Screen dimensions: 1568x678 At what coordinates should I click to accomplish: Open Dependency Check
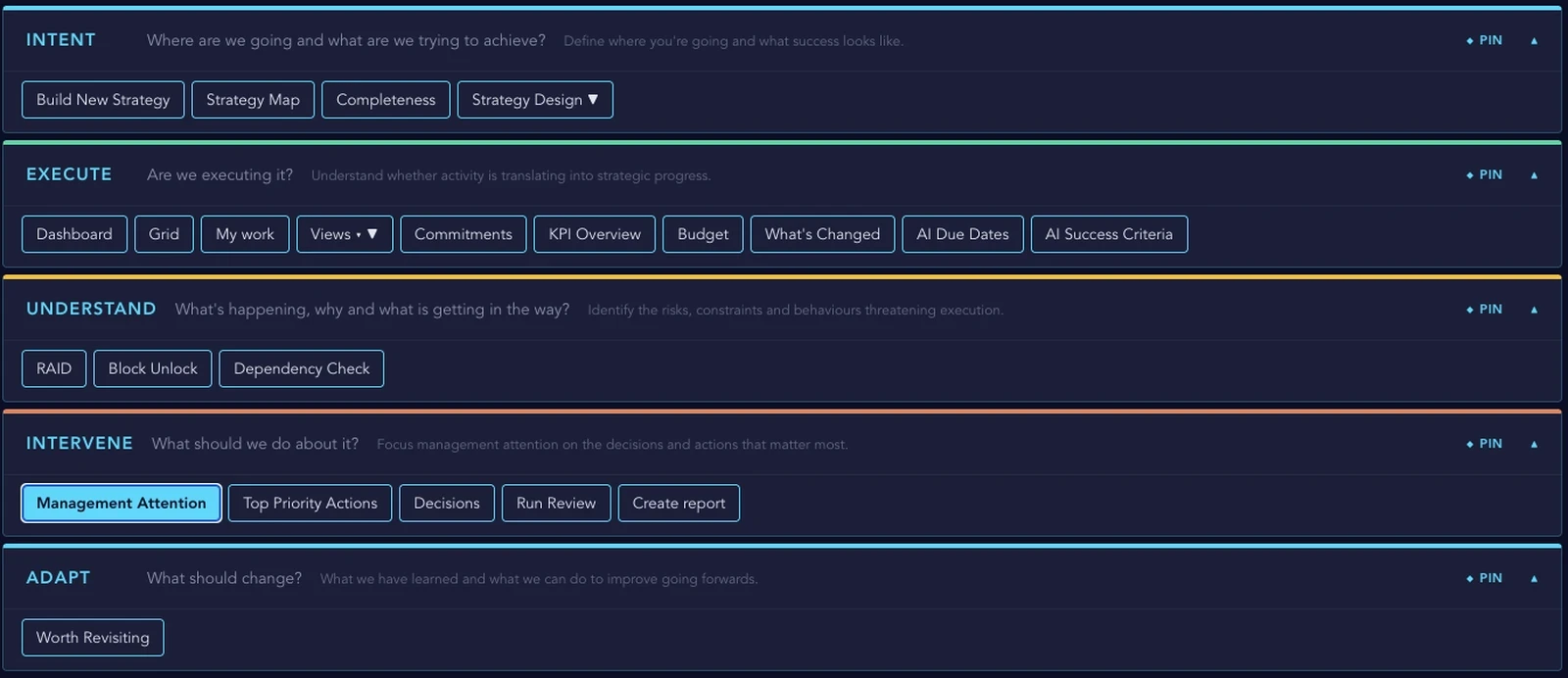coord(302,368)
